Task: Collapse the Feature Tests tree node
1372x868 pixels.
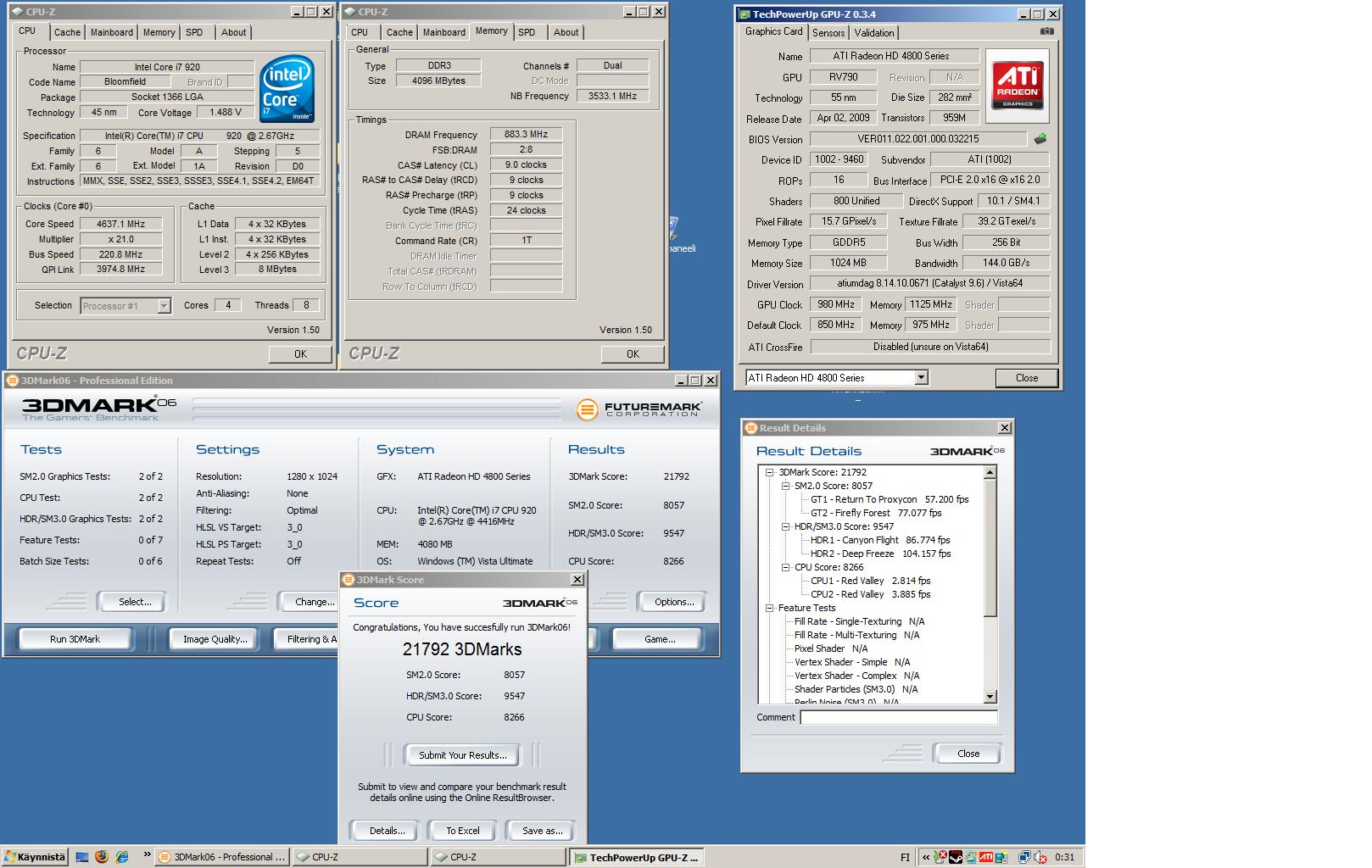Action: click(x=770, y=608)
